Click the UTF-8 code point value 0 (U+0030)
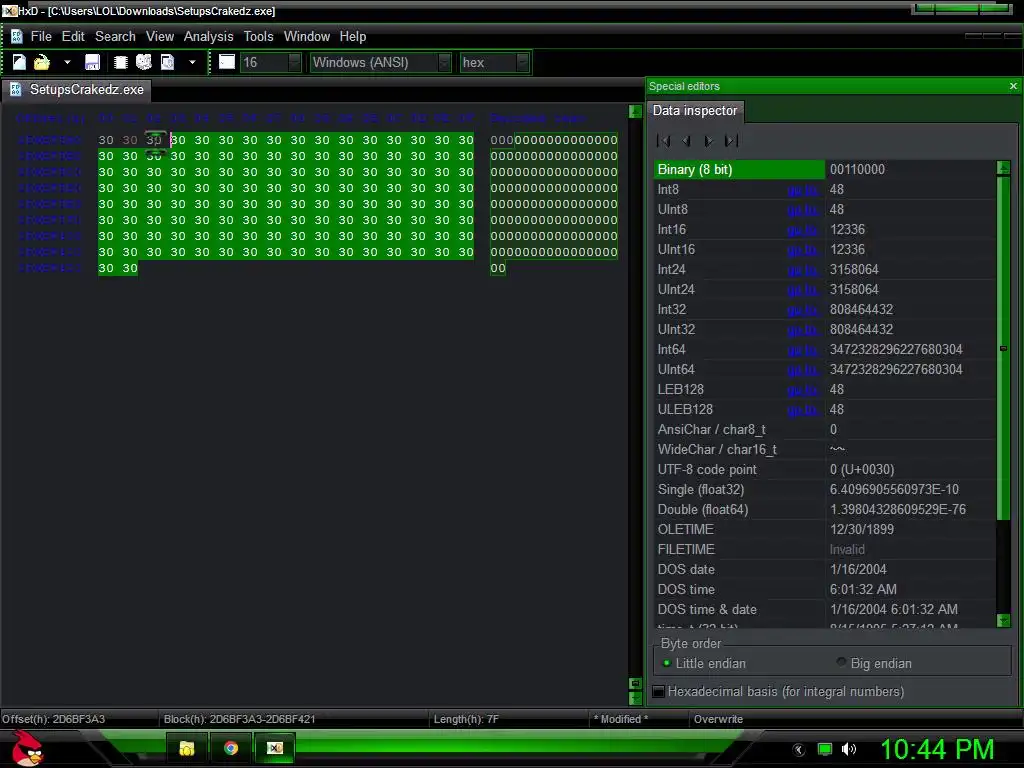This screenshot has height=768, width=1024. coord(862,470)
